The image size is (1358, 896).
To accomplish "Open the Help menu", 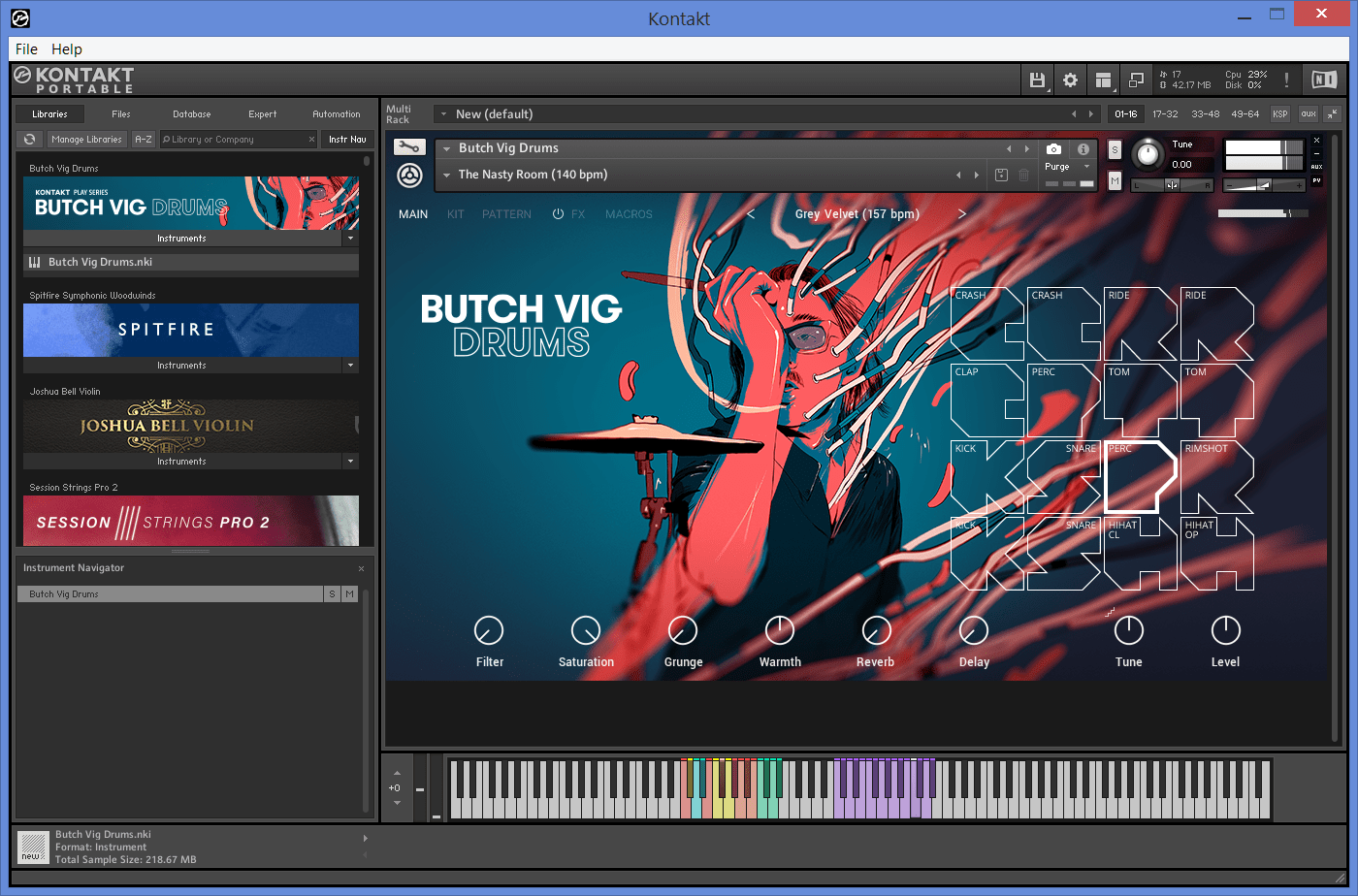I will pos(67,49).
